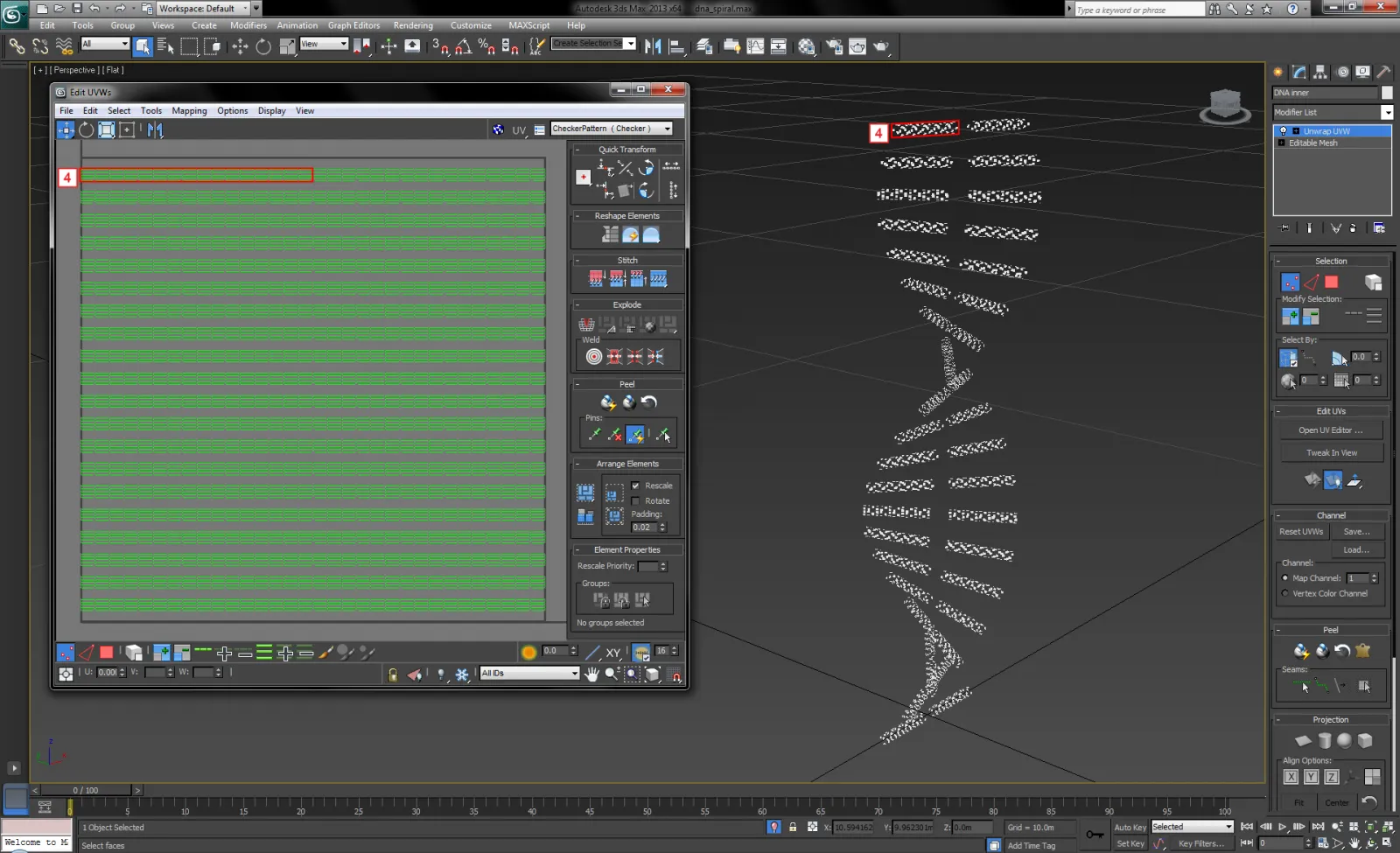Image resolution: width=1400 pixels, height=853 pixels.
Task: Increase the Padding value stepper
Action: coord(663,523)
